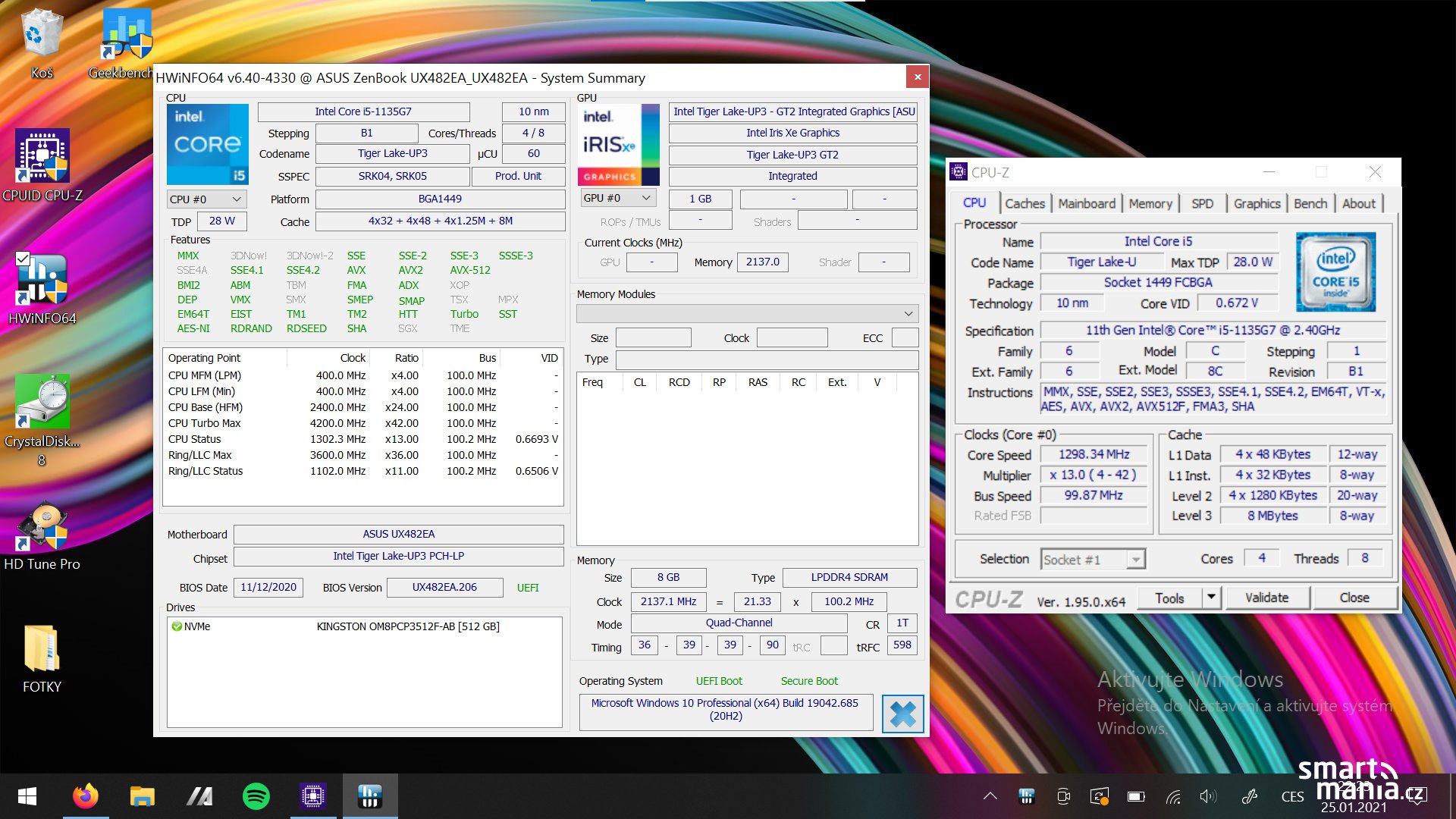Toggle the checkbox on the HWiNFO64 desktop icon
The width and height of the screenshot is (1456, 819).
pos(23,259)
